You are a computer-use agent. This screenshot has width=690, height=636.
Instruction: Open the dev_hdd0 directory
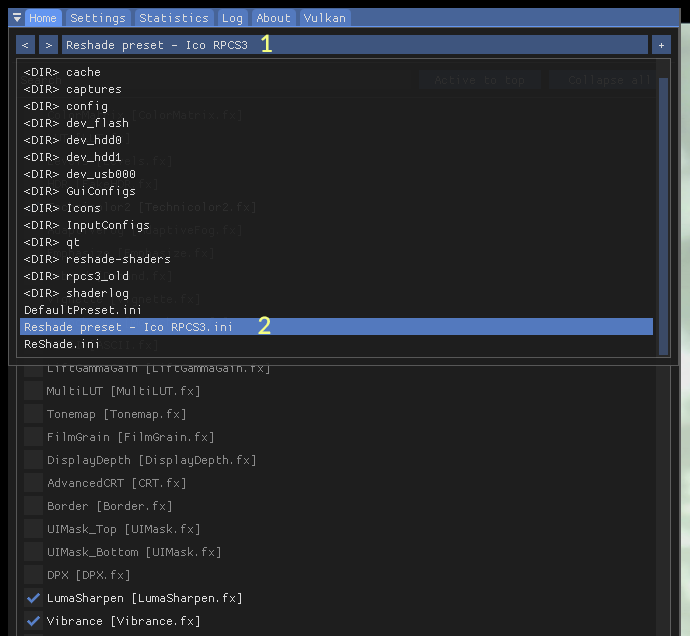pos(337,140)
